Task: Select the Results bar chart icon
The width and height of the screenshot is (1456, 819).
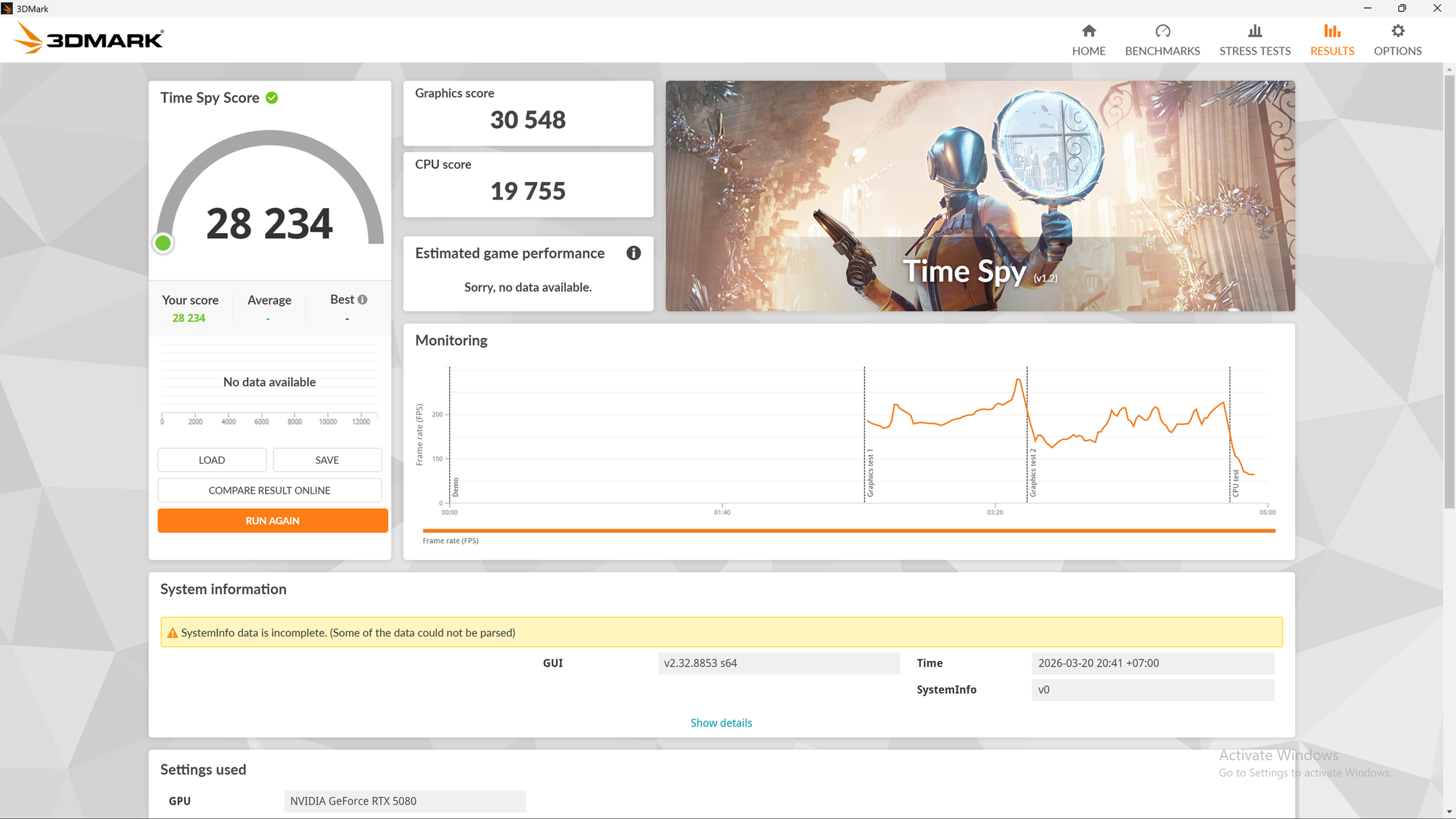Action: click(1332, 31)
